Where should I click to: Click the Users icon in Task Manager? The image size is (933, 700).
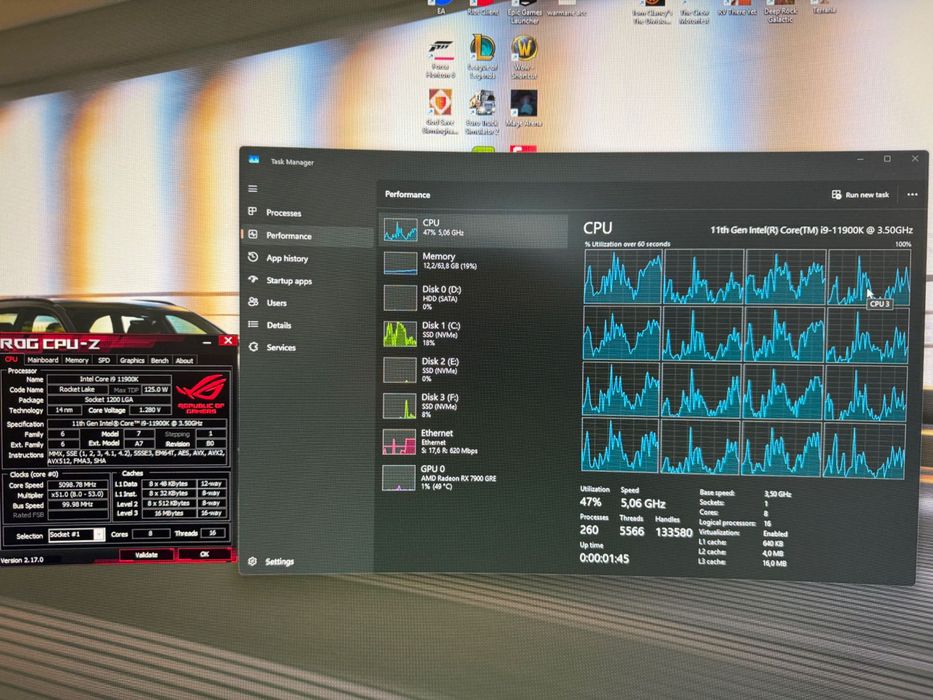point(253,302)
